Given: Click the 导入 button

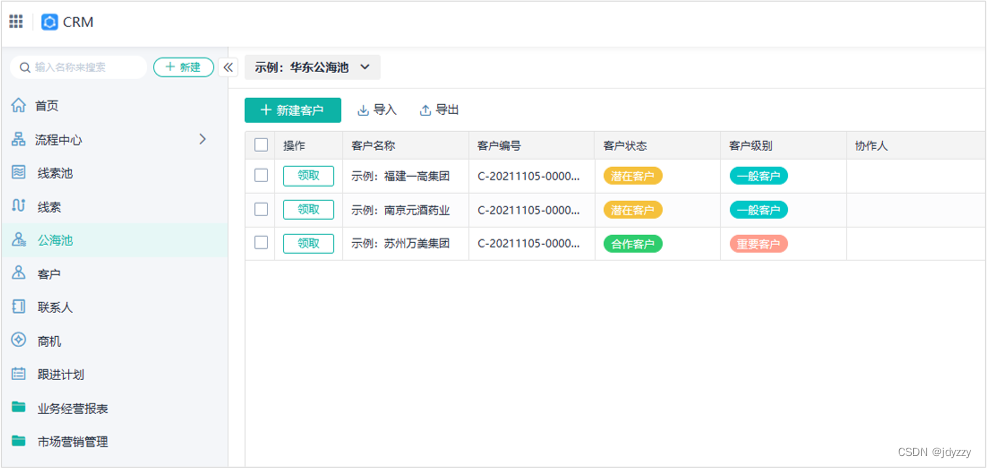Looking at the screenshot, I should click(377, 110).
